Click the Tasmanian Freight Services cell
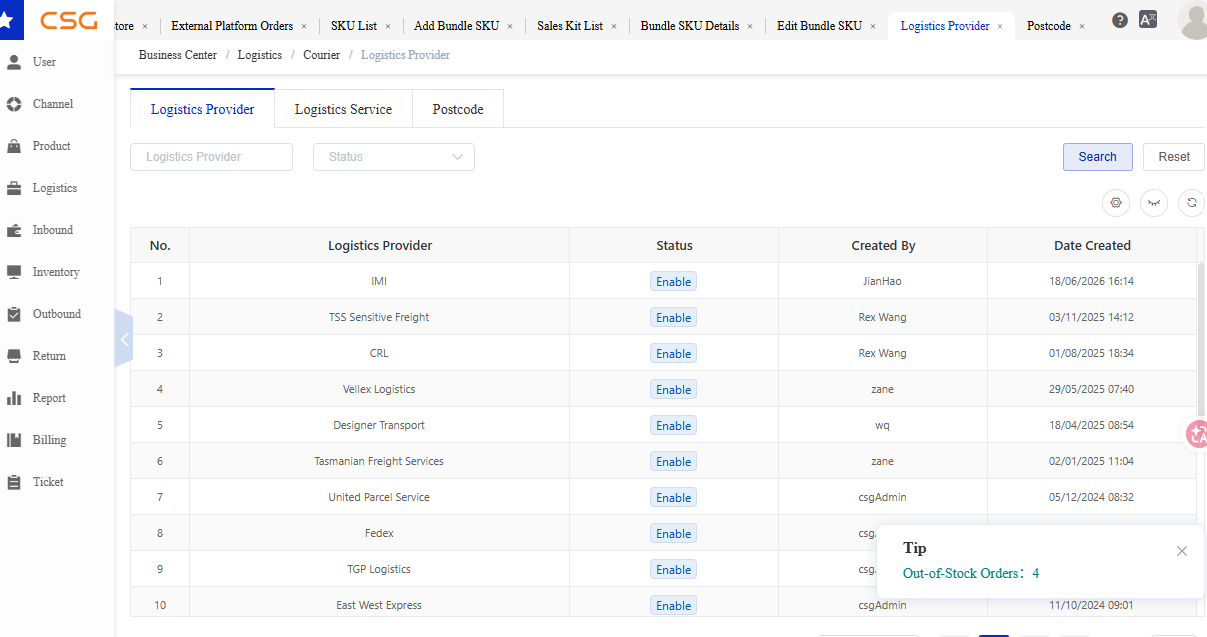 tap(379, 461)
